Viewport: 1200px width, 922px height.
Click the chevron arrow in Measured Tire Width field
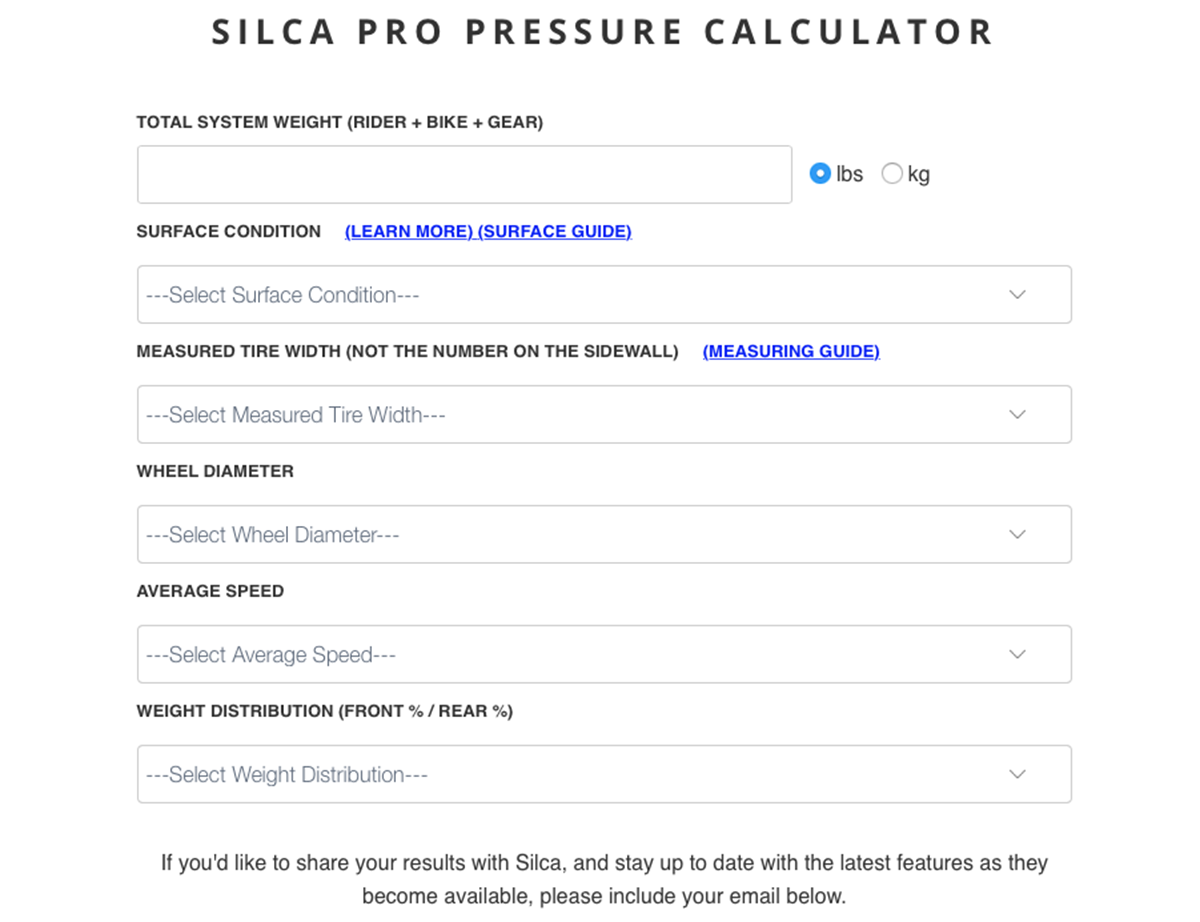pyautogui.click(x=1017, y=415)
